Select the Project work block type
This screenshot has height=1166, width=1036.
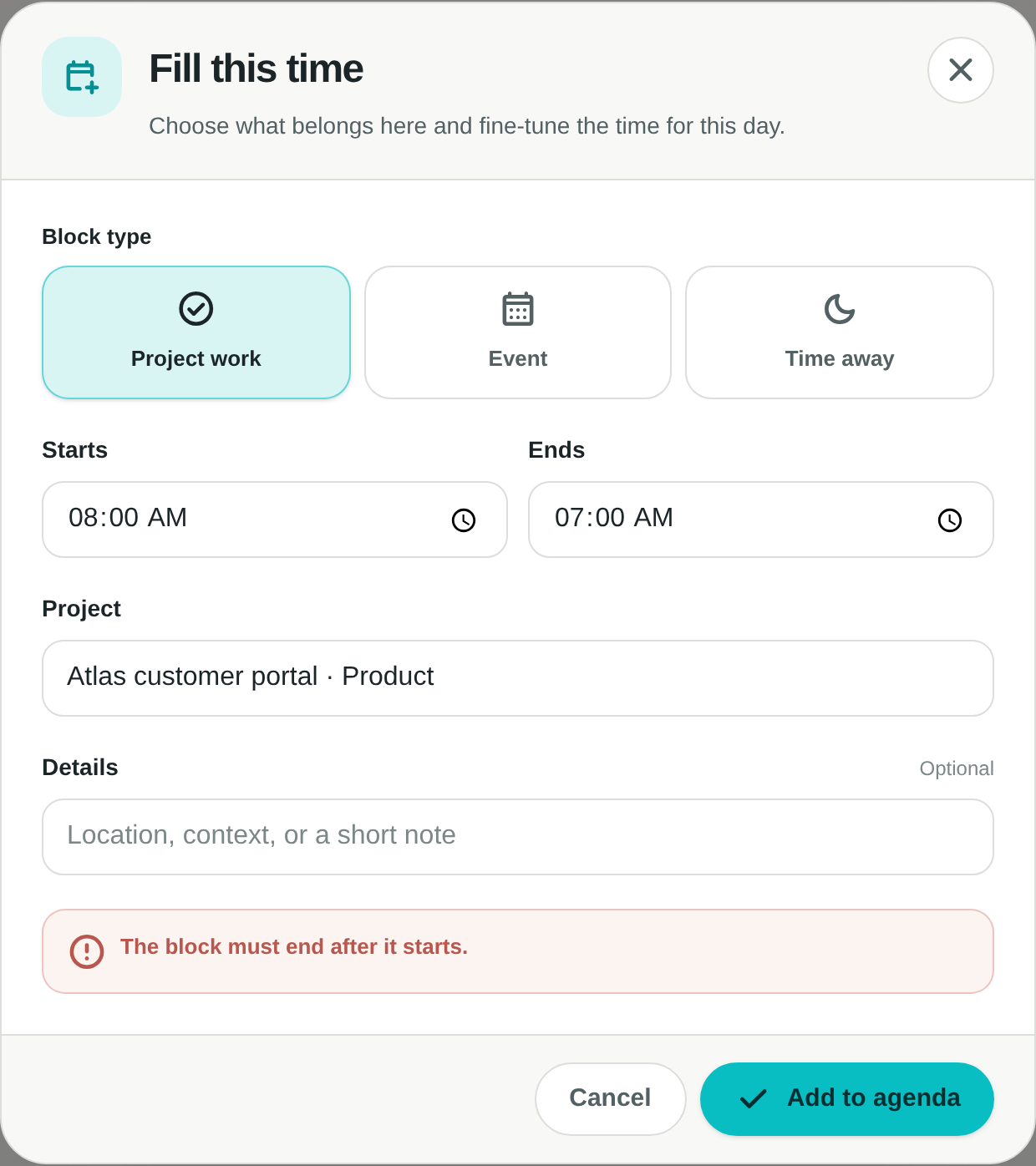coord(196,332)
